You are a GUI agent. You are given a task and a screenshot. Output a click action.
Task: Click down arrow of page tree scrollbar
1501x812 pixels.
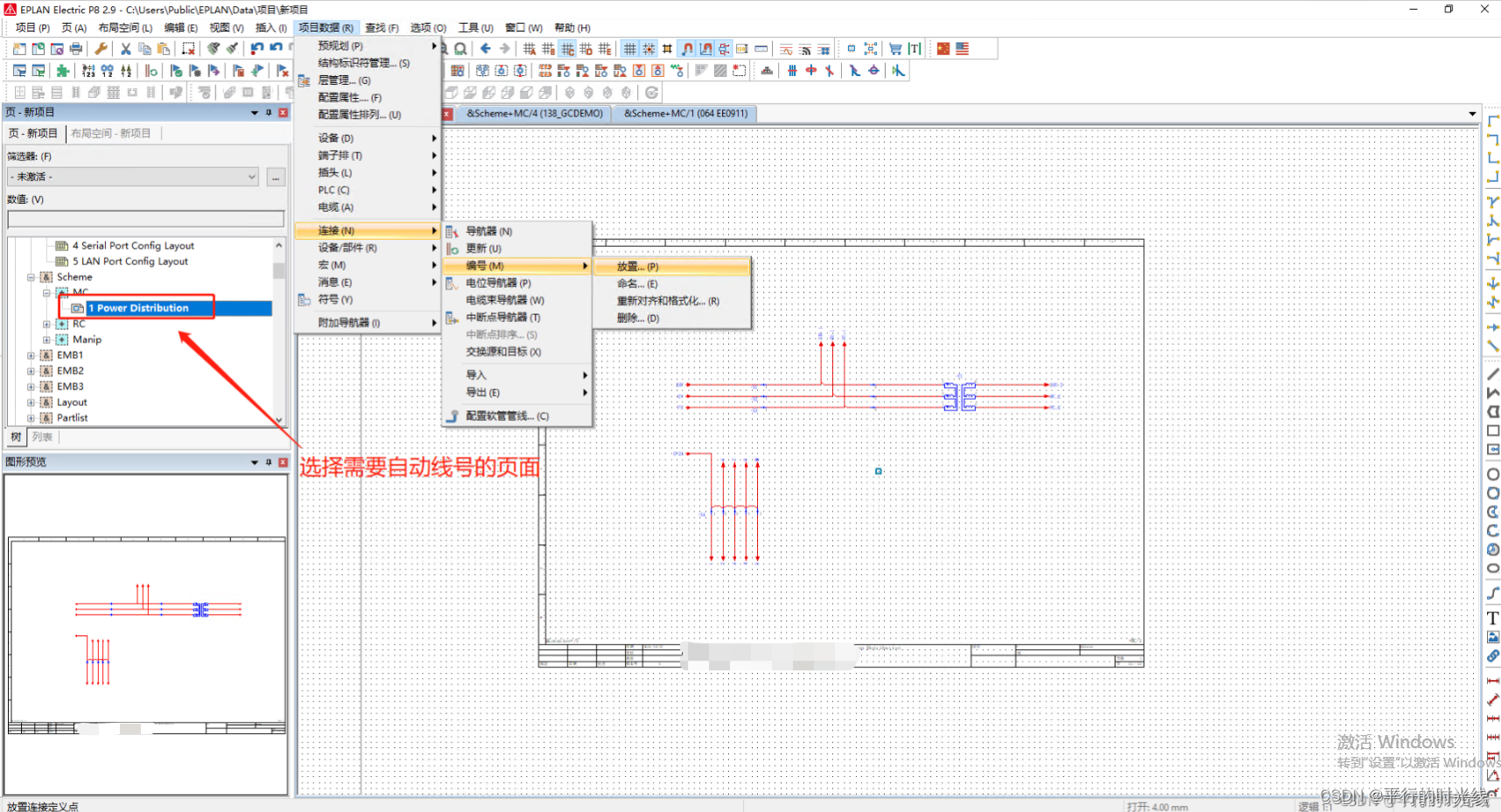[279, 420]
